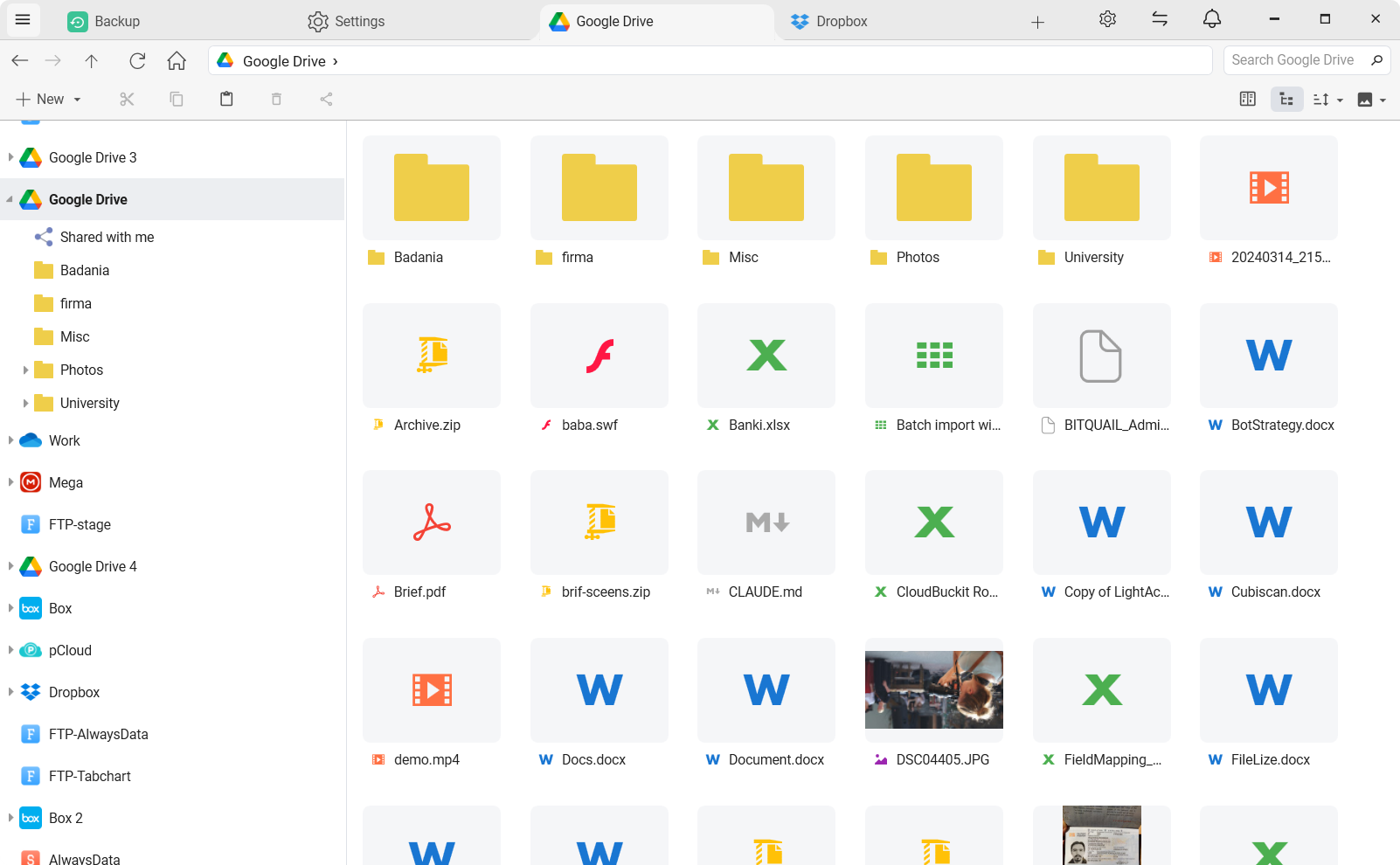Expand the pCloud account node

[10, 650]
